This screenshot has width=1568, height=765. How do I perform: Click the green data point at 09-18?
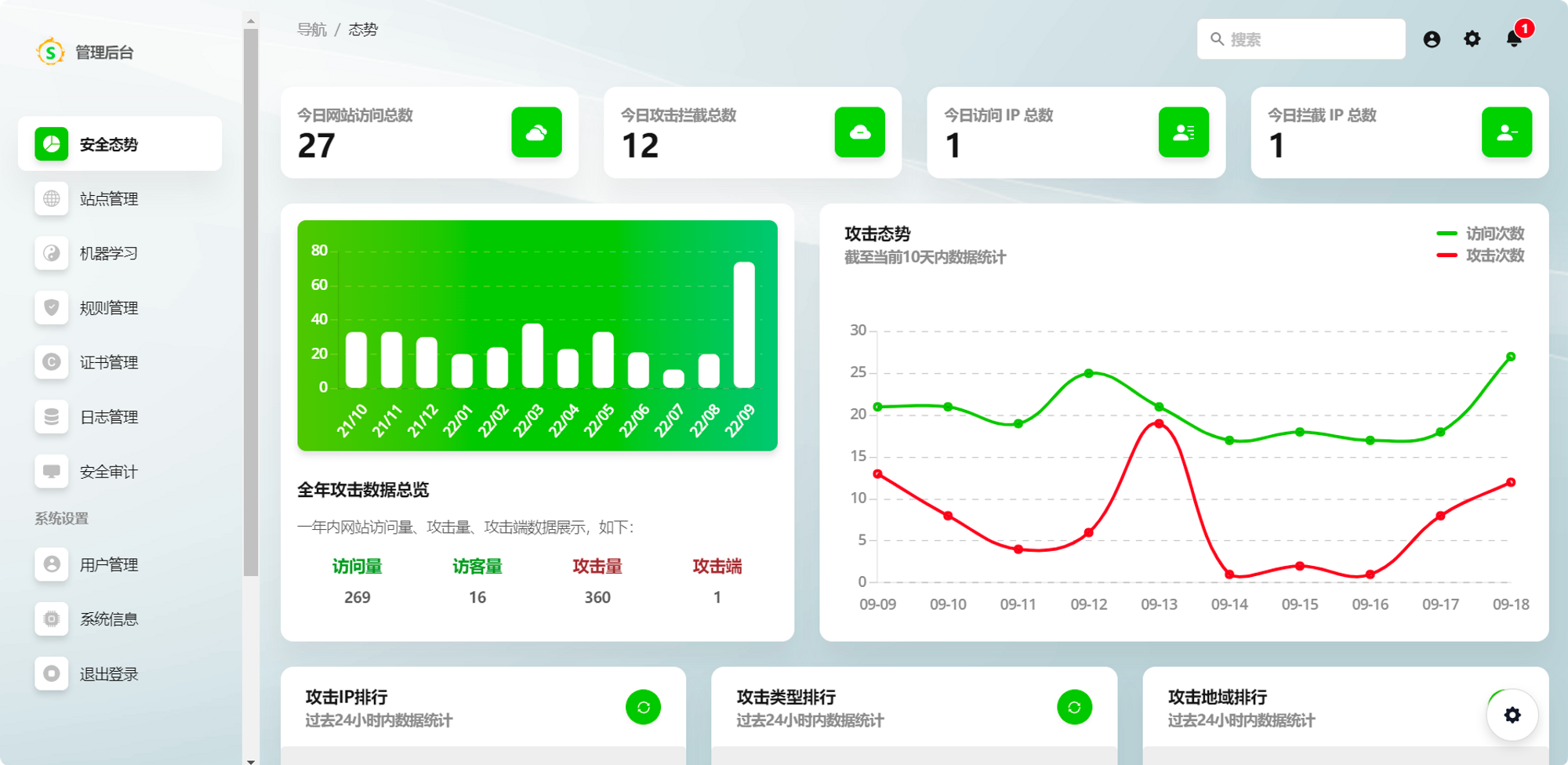[x=1511, y=357]
